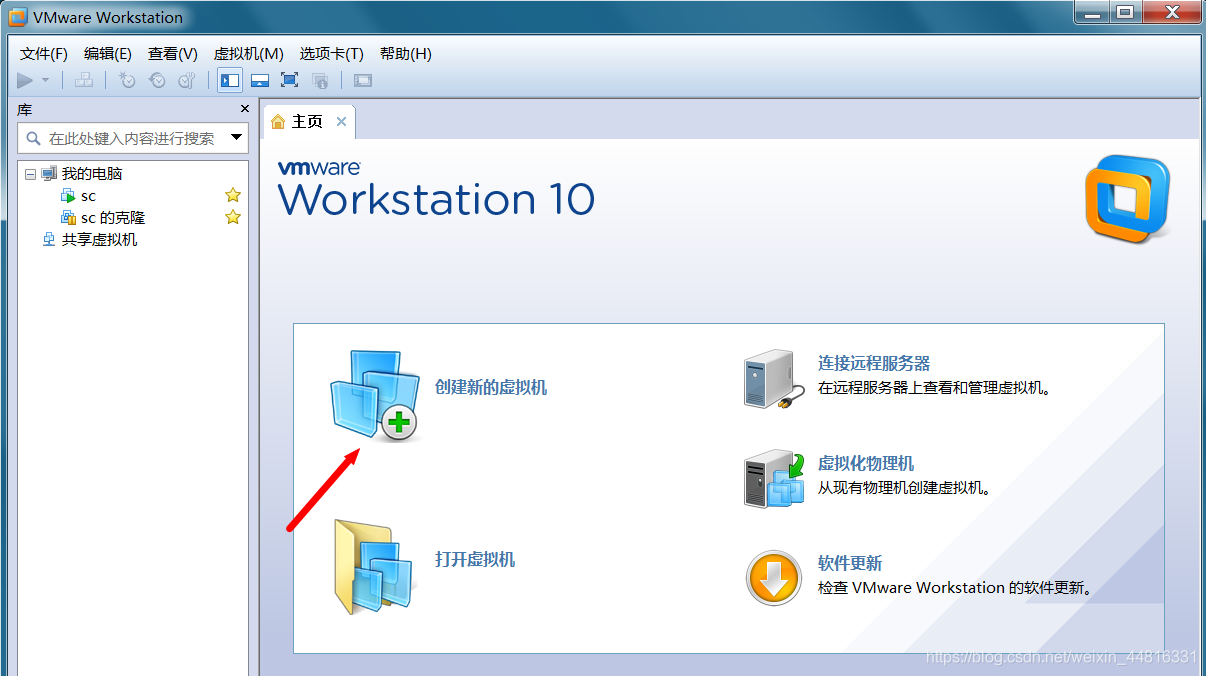Click the sc VM icon in library
The image size is (1206, 676).
tap(68, 196)
